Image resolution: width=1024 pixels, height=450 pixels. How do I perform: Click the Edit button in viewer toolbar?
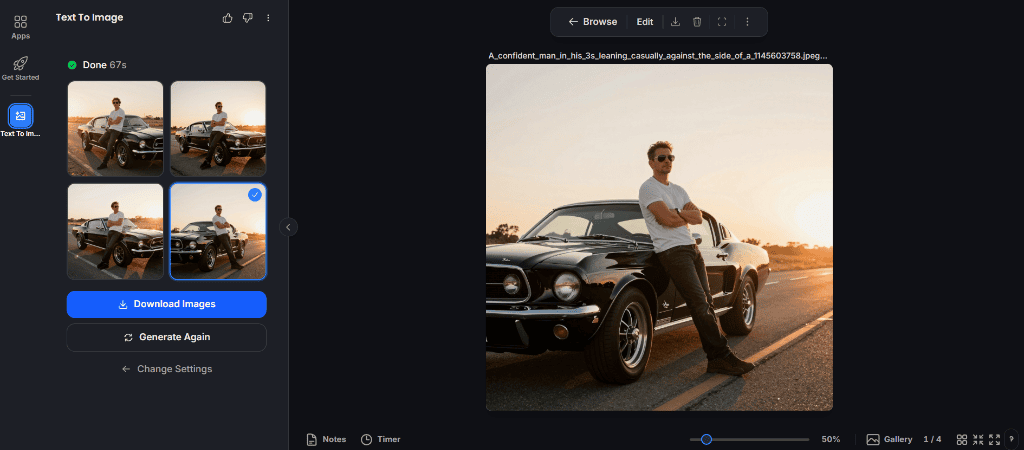(645, 22)
